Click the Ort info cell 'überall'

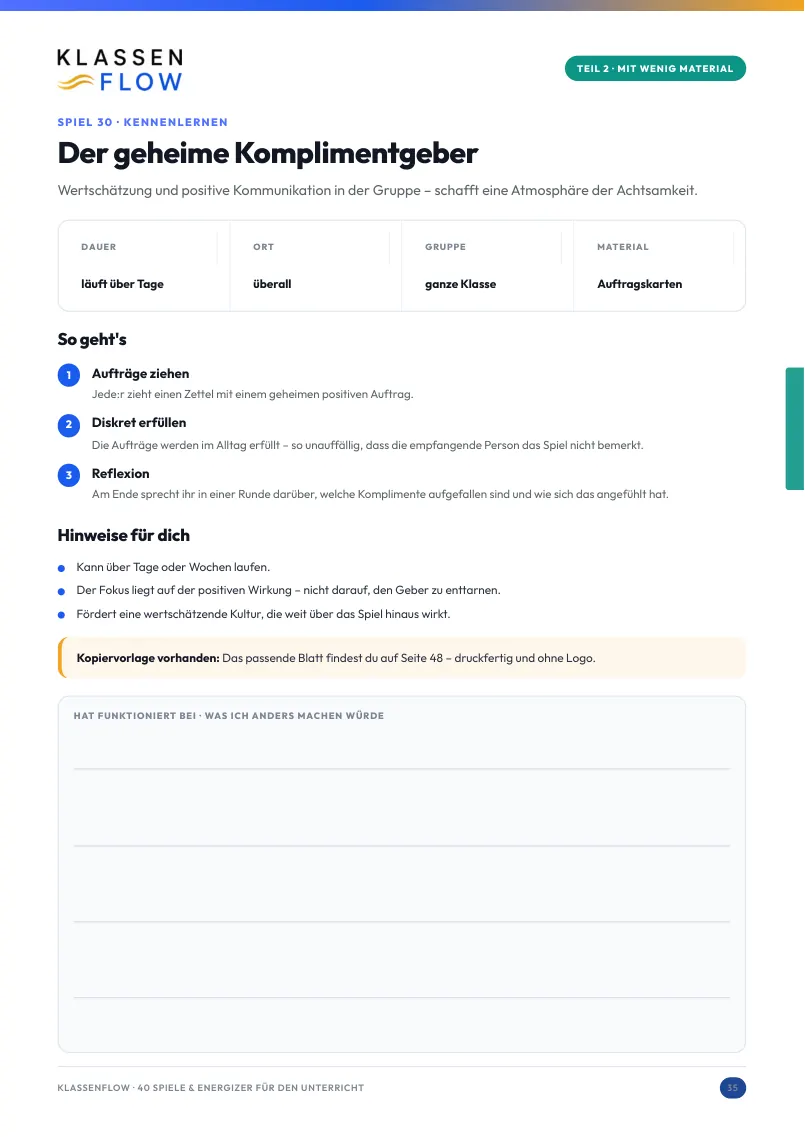pos(315,266)
